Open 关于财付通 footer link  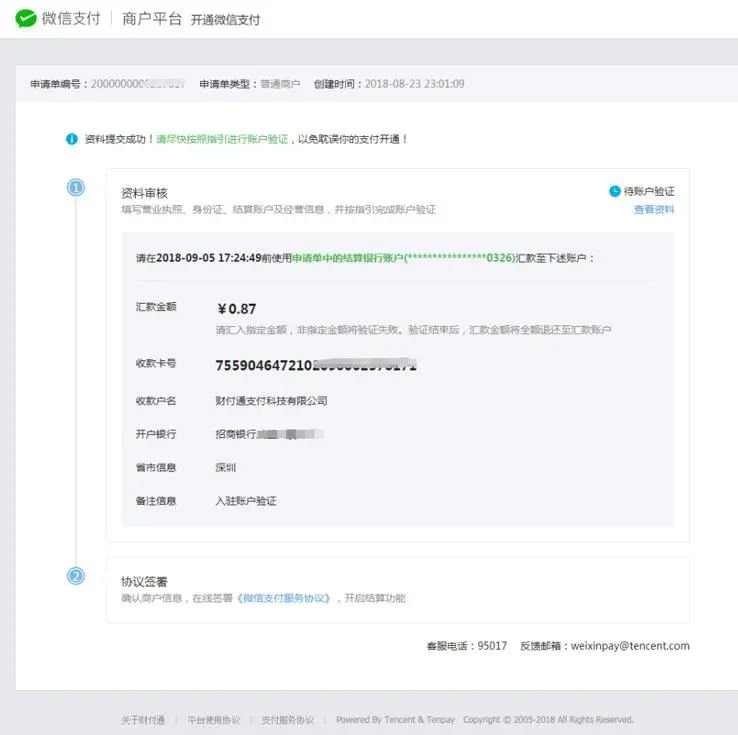click(x=143, y=720)
